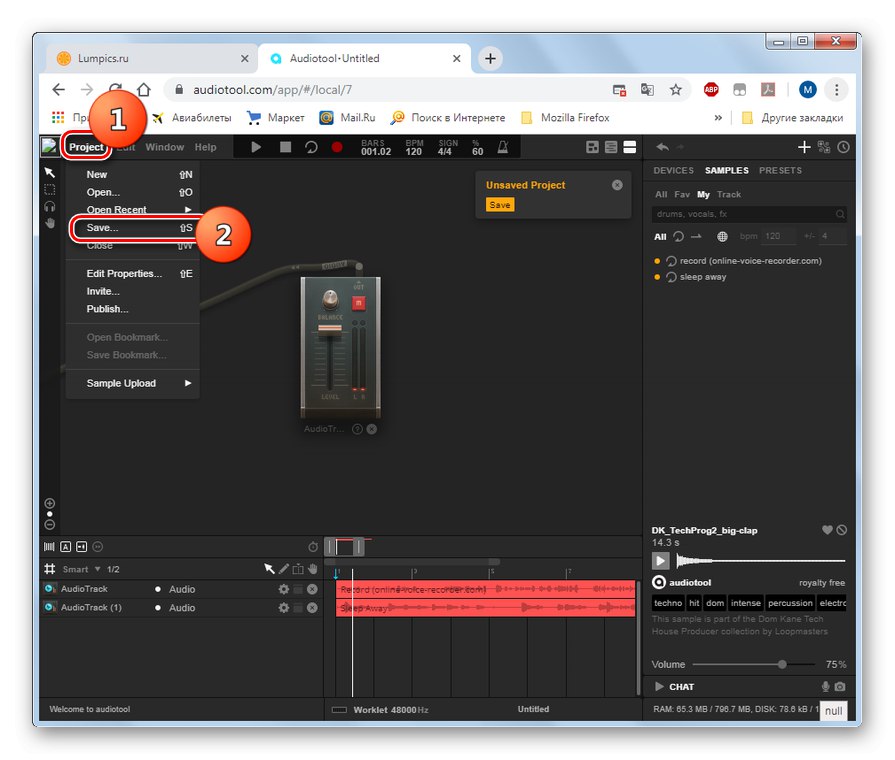
Task: Switch to the PRESETS tab
Action: pyautogui.click(x=780, y=171)
